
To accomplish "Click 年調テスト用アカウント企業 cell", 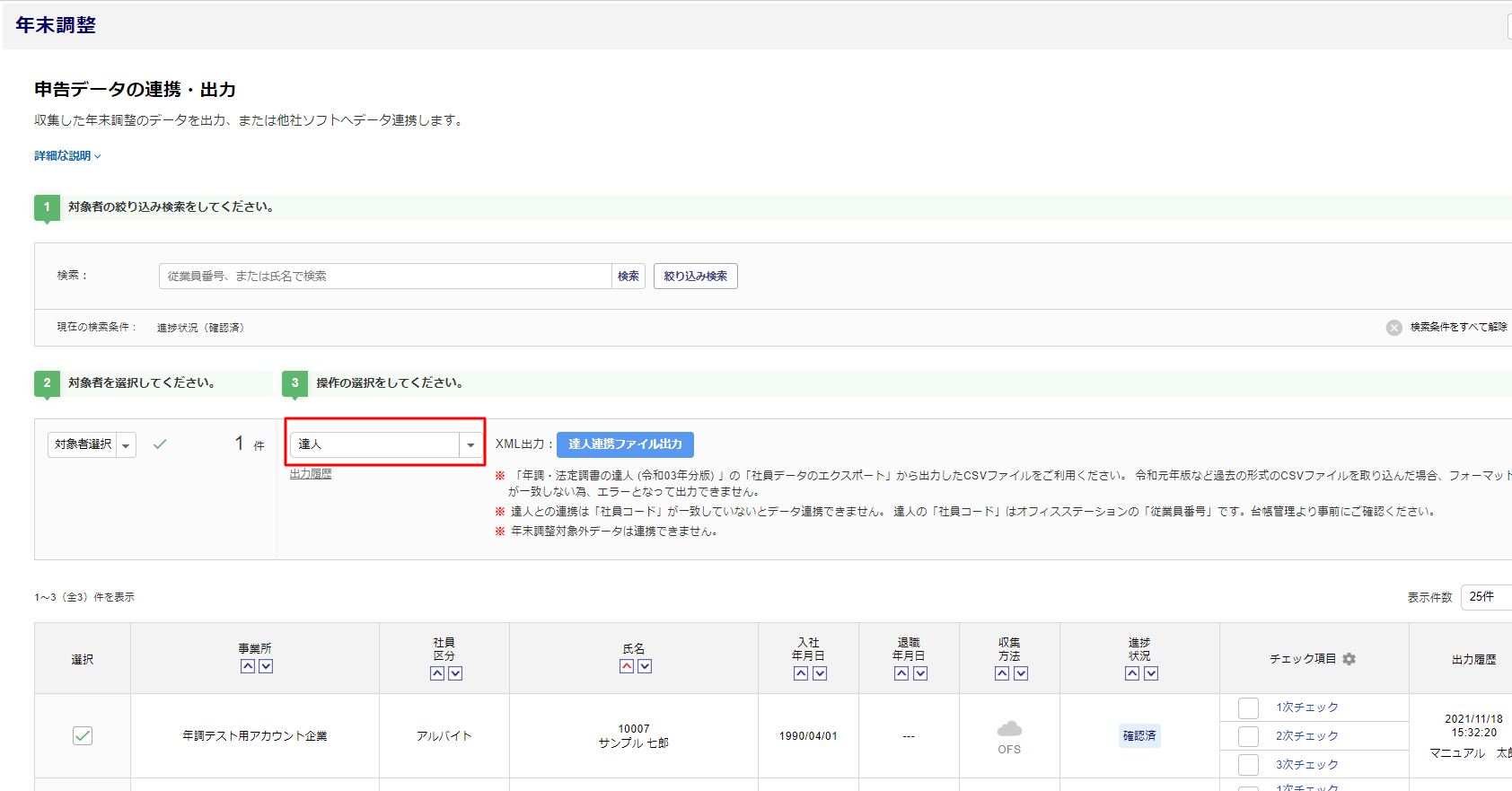I will tap(255, 736).
